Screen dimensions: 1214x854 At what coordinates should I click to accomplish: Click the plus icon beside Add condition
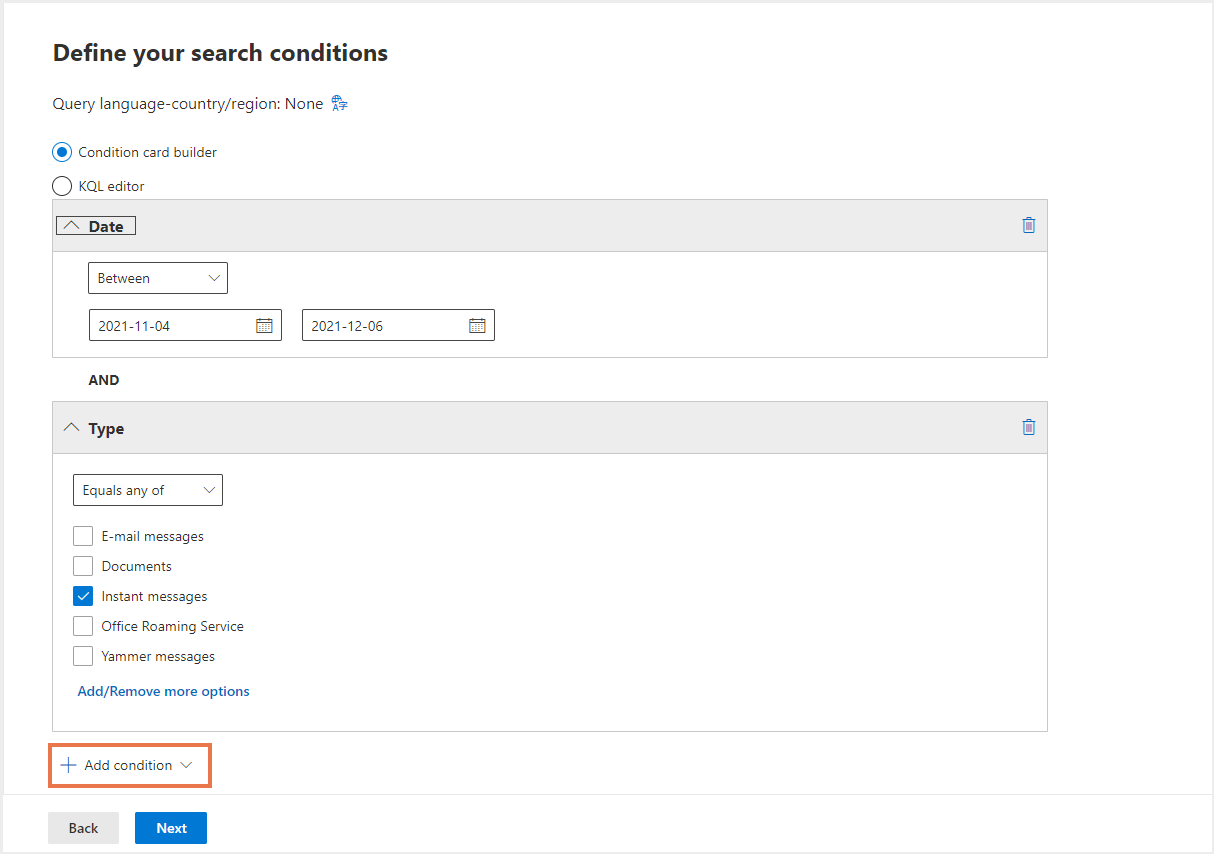pyautogui.click(x=68, y=765)
